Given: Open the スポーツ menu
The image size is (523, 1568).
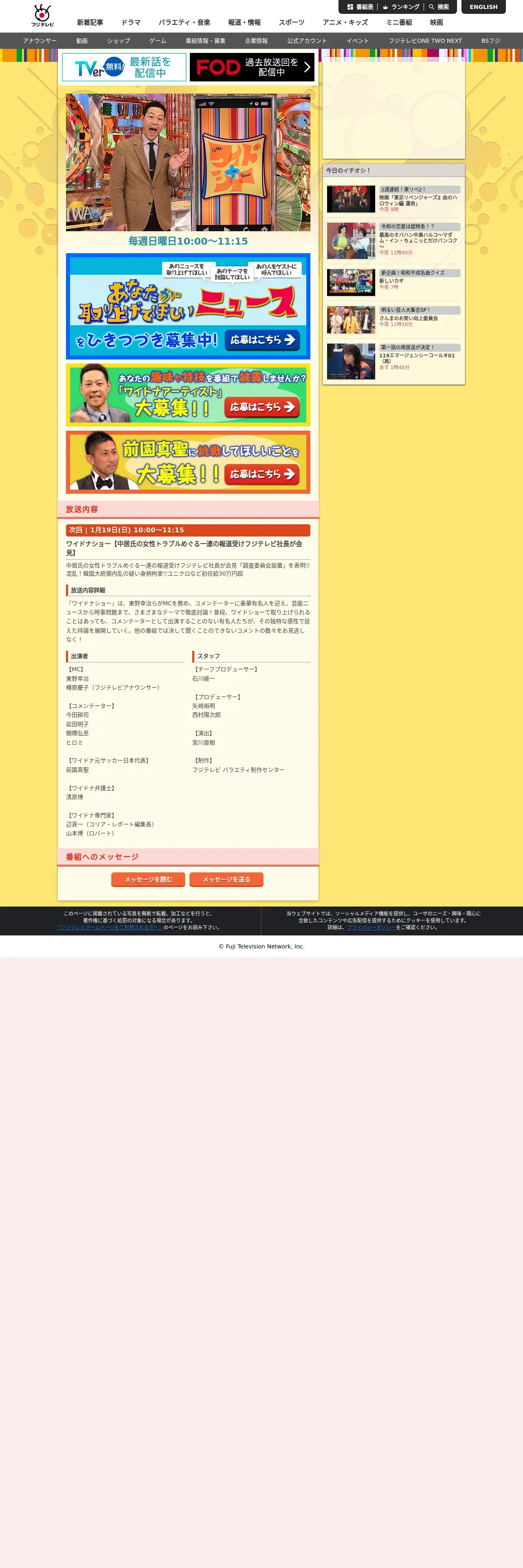Looking at the screenshot, I should pos(292,22).
